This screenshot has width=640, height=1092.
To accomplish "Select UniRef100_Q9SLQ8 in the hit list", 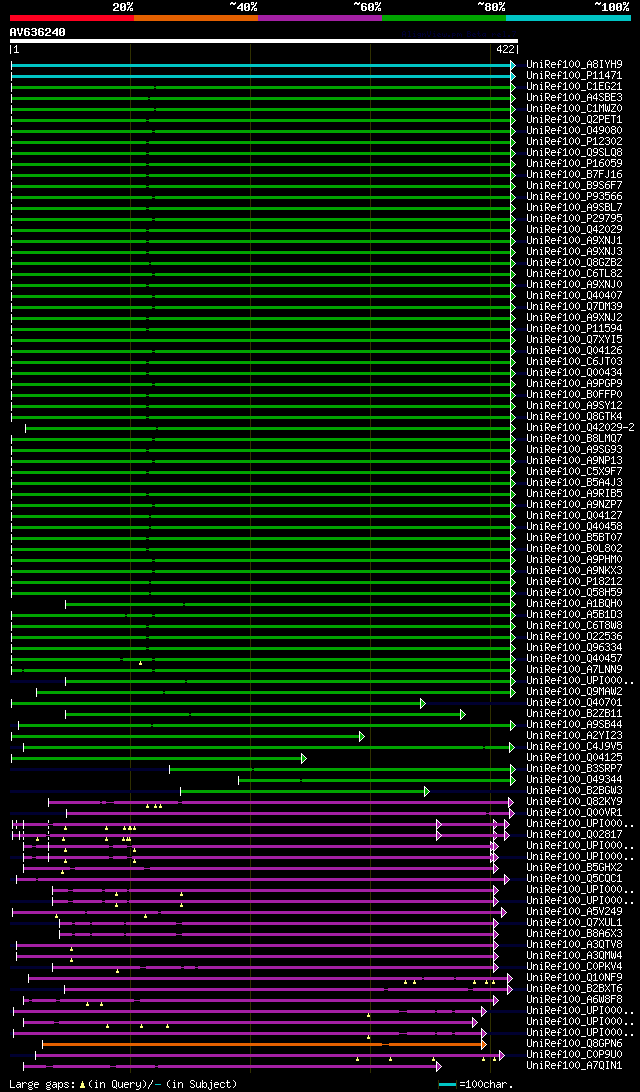I will (x=575, y=152).
